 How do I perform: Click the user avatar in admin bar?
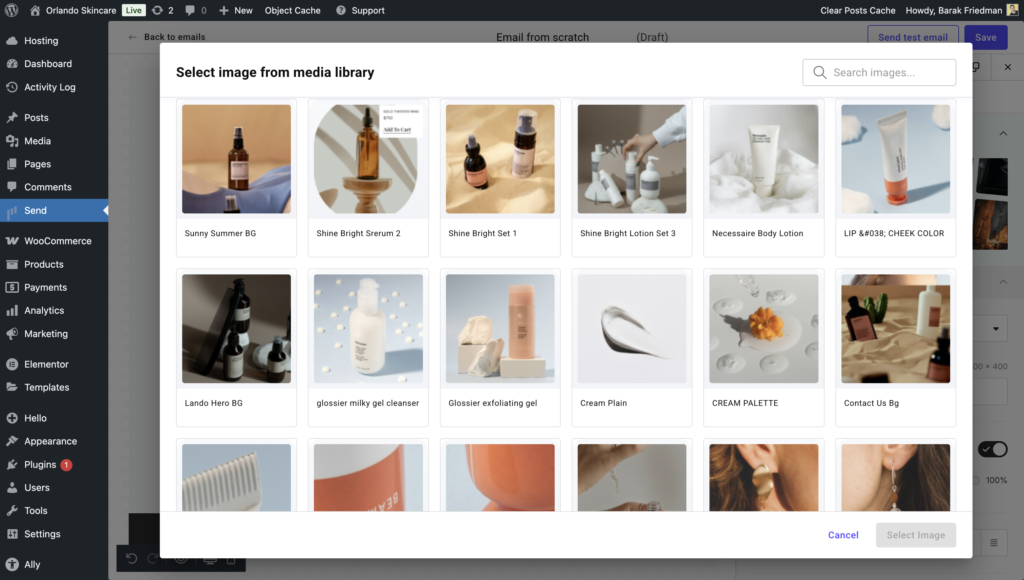point(1012,10)
